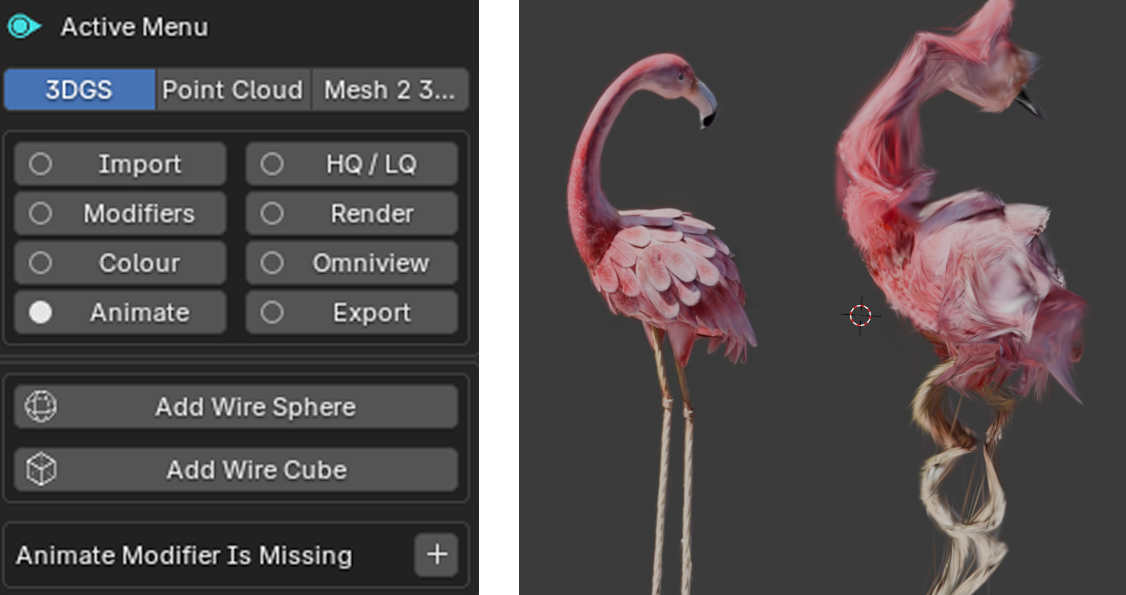Select the Animate radio option
This screenshot has height=595, width=1126.
[120, 313]
